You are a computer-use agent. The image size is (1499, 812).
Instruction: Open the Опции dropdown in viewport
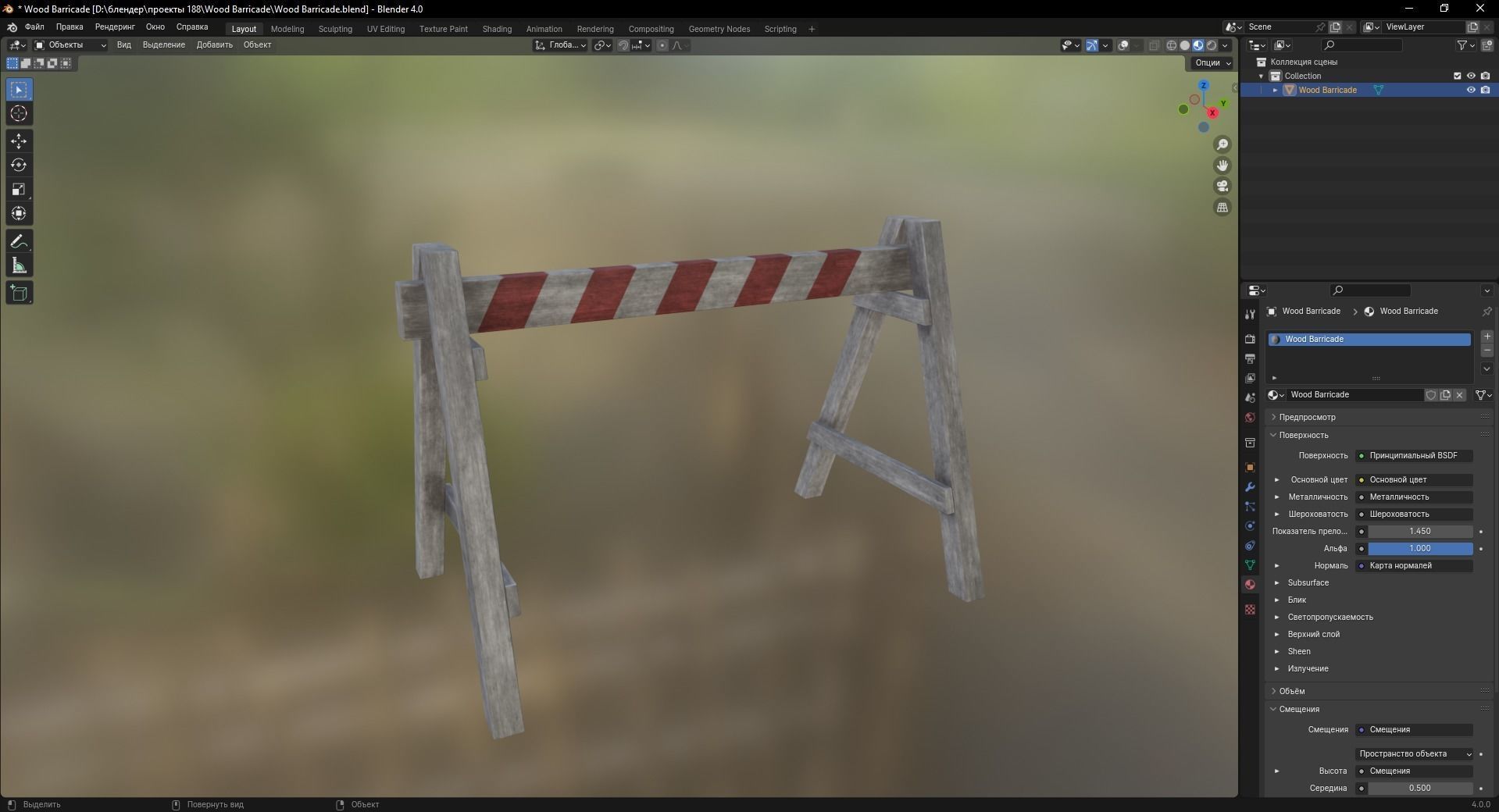pos(1212,62)
